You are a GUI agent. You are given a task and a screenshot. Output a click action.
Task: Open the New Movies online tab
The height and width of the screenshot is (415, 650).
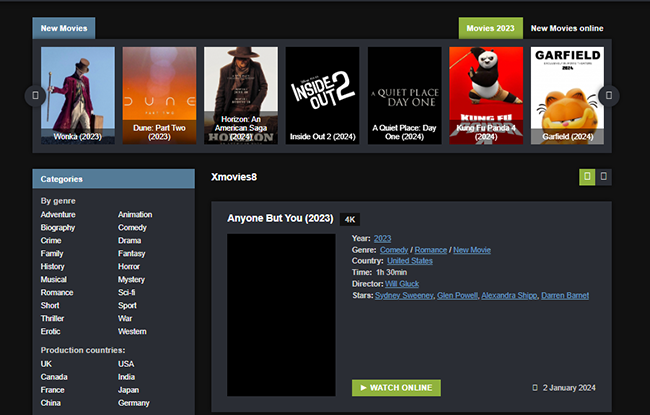coord(567,28)
